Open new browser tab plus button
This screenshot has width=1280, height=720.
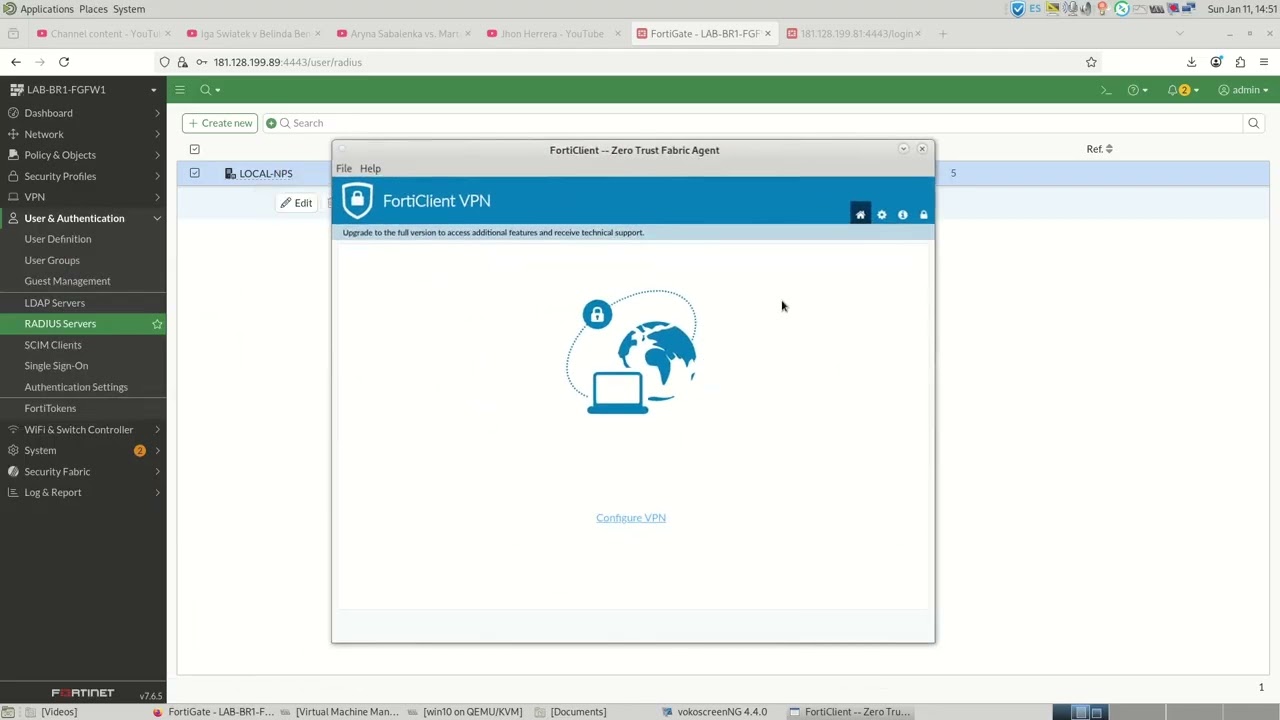tap(942, 34)
